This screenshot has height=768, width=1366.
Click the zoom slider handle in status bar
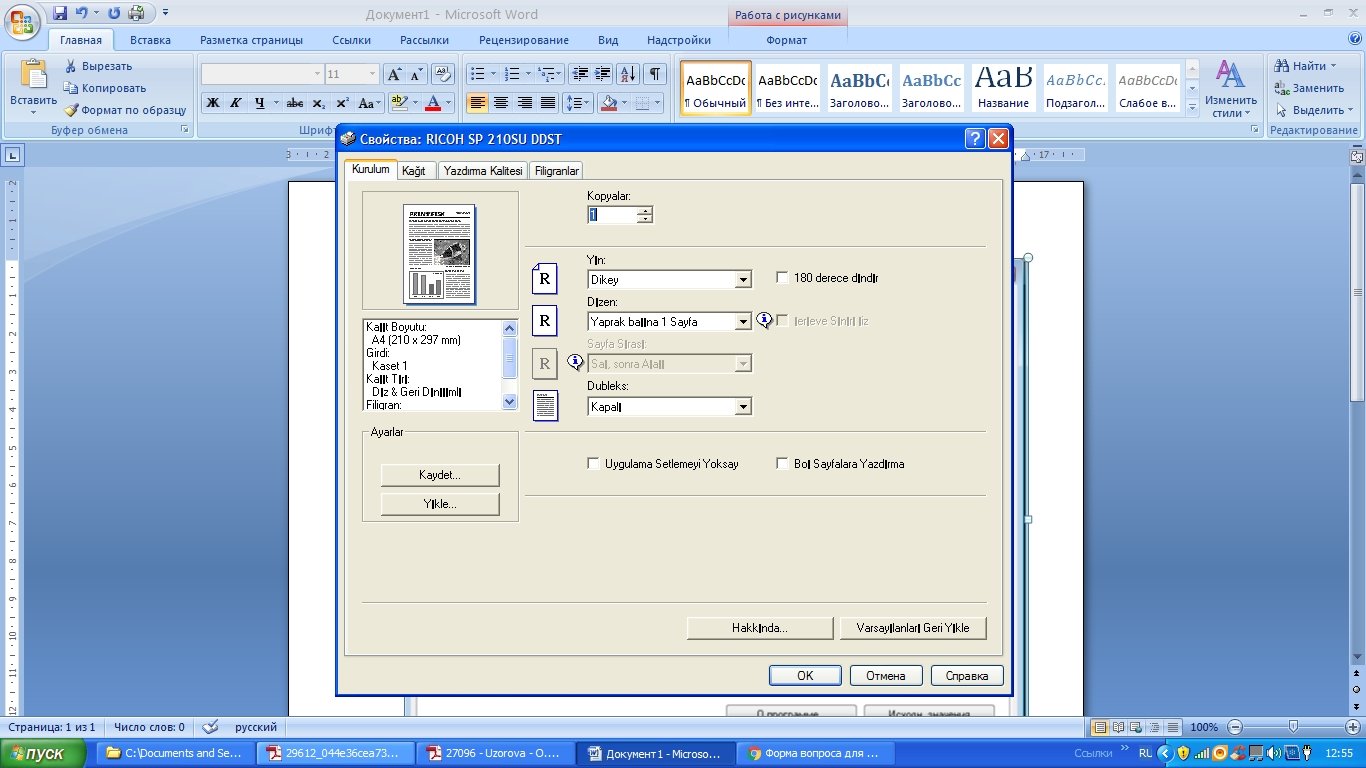click(1293, 727)
